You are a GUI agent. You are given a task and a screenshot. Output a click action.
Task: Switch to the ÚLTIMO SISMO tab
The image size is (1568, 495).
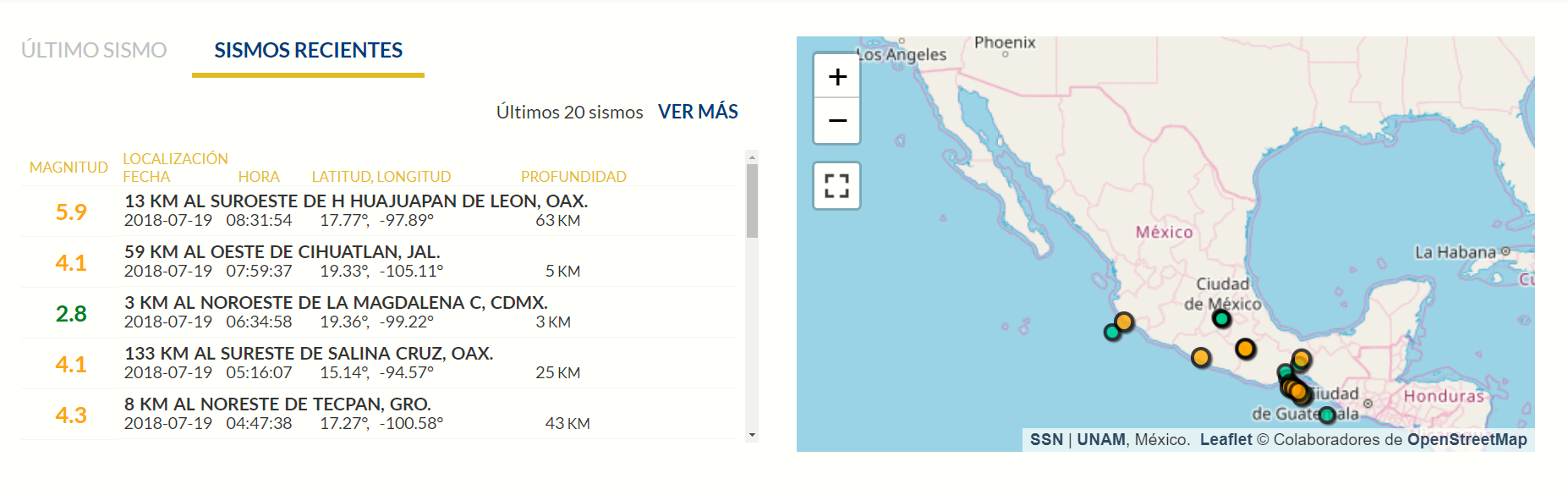[94, 50]
